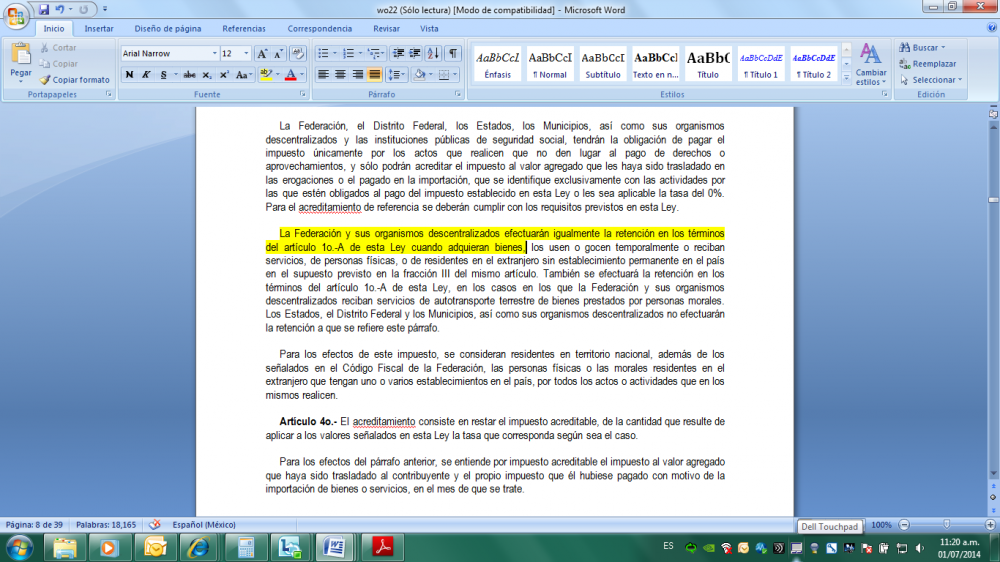1000x562 pixels.
Task: Zoom out with the minus button
Action: (904, 524)
